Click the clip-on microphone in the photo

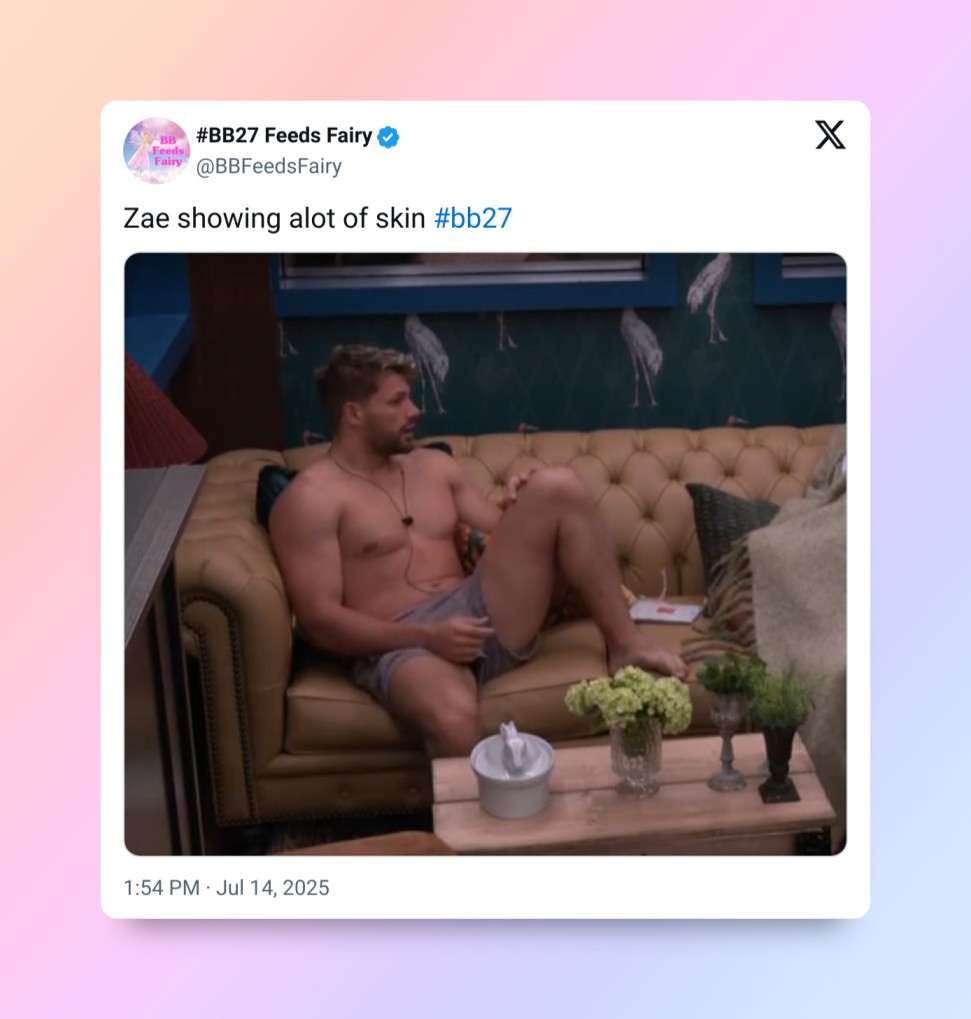(x=408, y=520)
